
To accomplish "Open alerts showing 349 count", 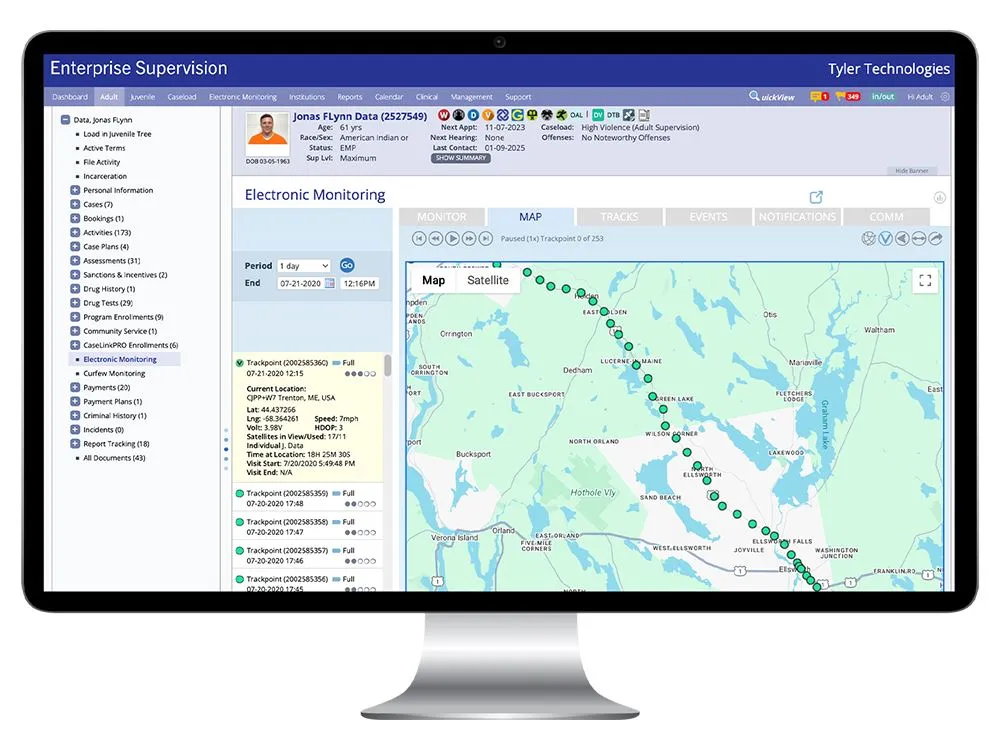I will pos(847,95).
